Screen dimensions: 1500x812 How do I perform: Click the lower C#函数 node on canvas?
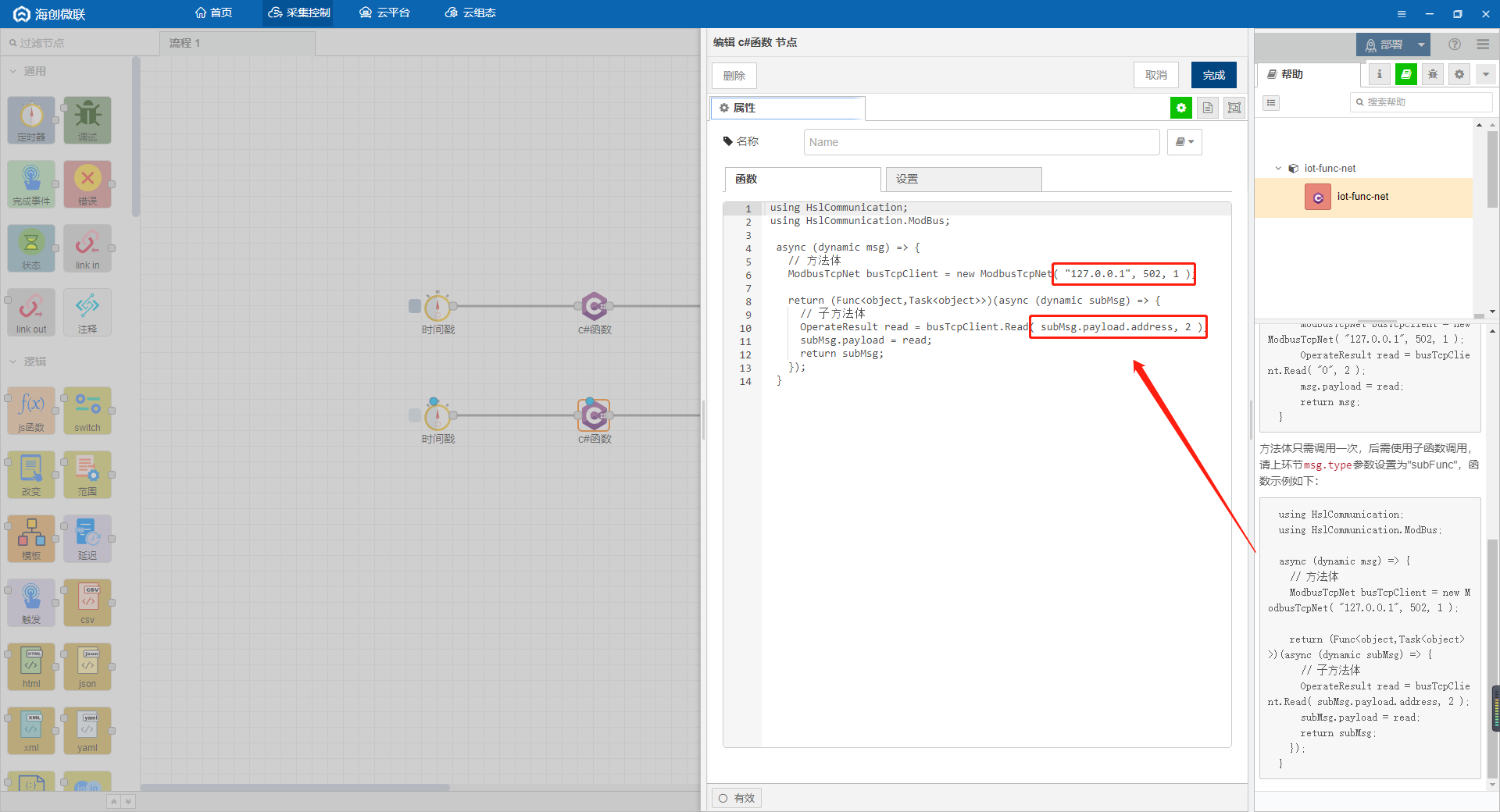tap(595, 415)
